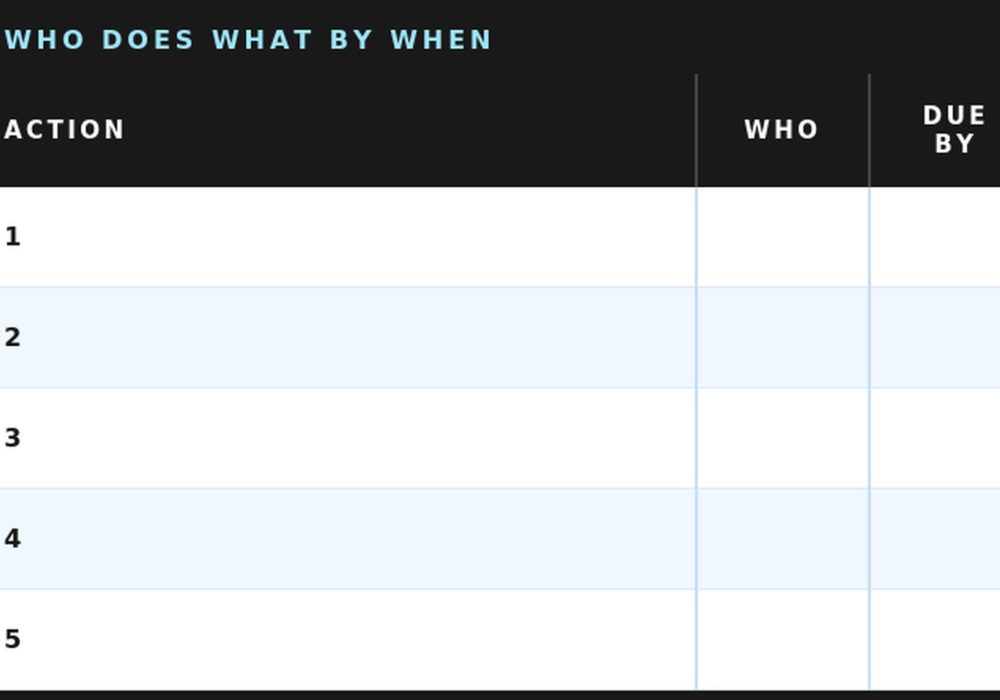Click the Due By cell in row 5
Viewport: 1000px width, 700px height.
point(935,639)
